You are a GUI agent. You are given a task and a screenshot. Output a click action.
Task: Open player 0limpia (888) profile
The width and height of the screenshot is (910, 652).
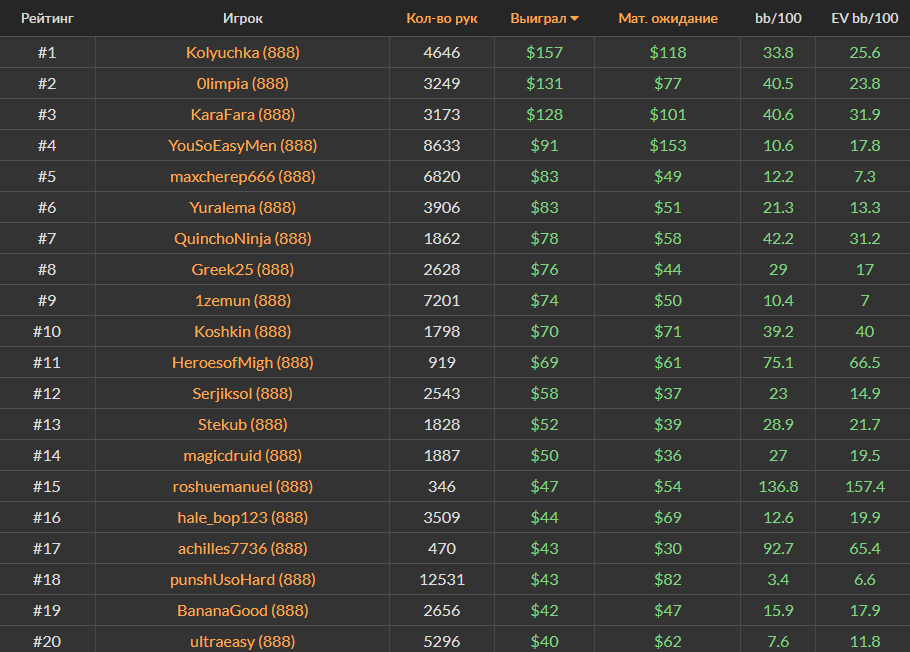(242, 84)
